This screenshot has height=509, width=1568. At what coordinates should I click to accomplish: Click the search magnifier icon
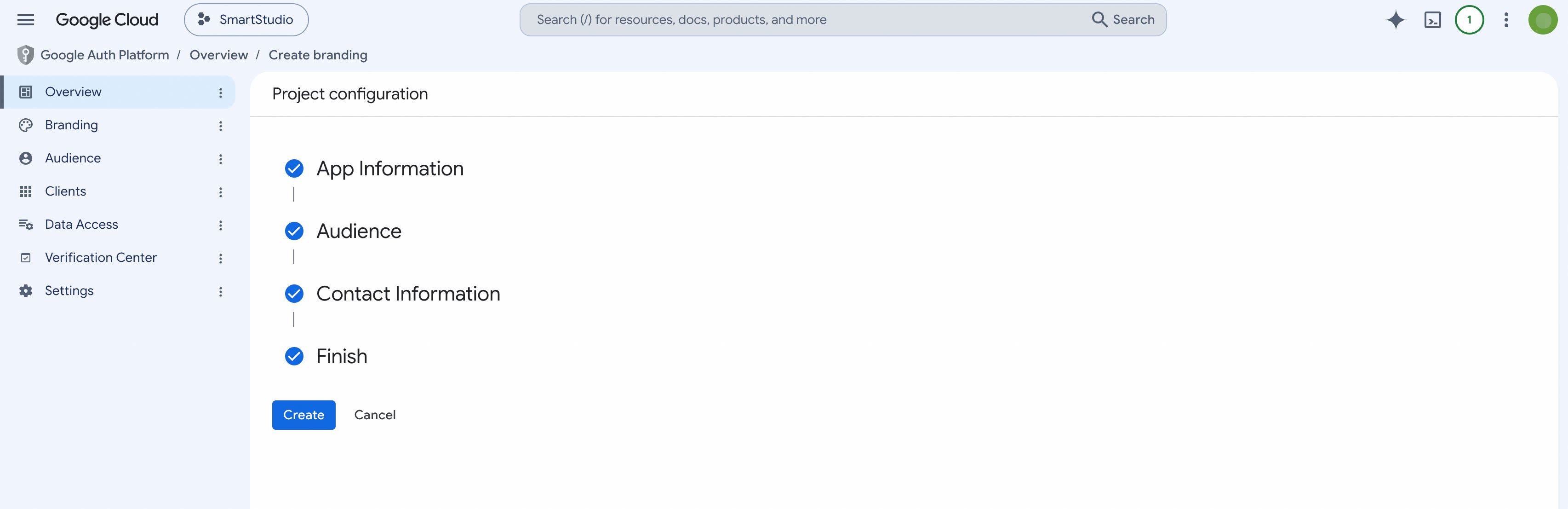1099,19
